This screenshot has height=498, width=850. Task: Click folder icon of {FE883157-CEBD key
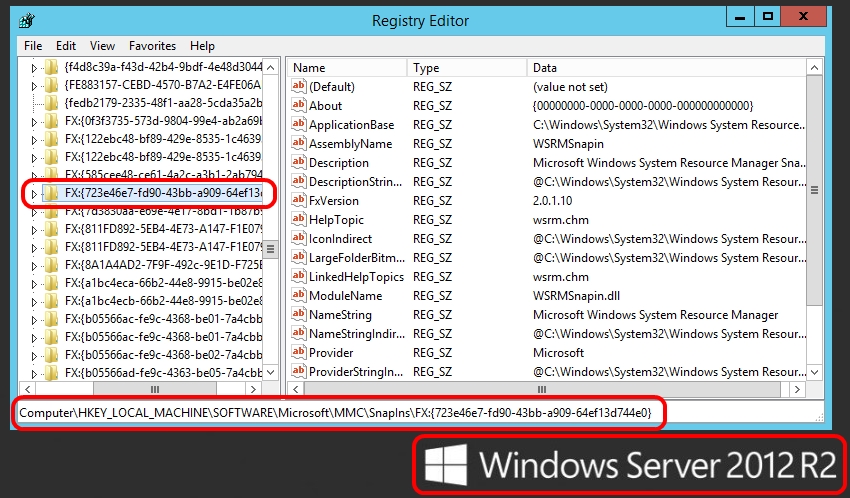click(x=51, y=85)
